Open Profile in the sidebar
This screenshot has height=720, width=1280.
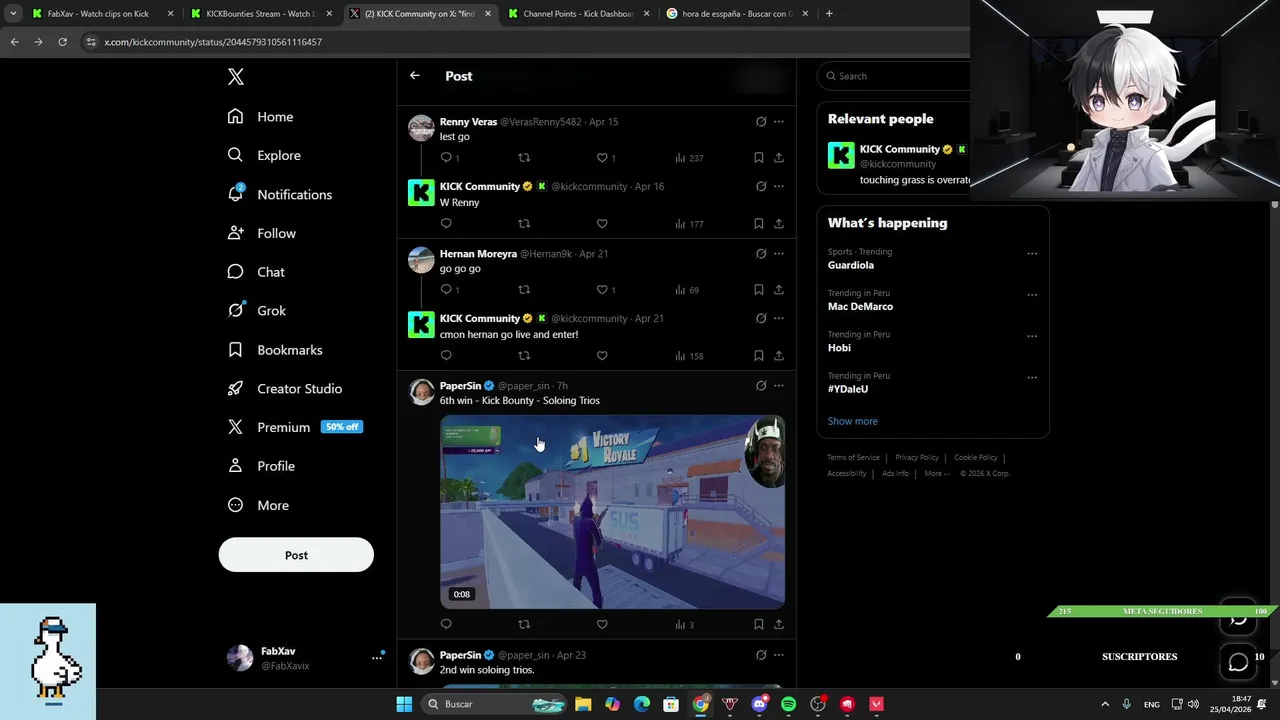(261, 466)
